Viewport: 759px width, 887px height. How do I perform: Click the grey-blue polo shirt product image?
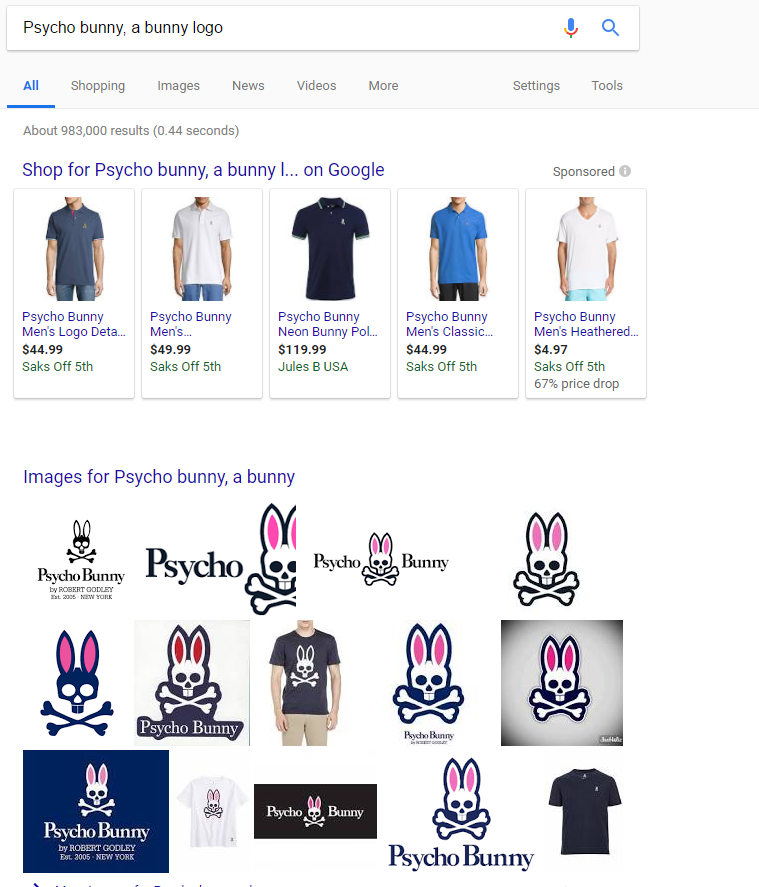74,248
